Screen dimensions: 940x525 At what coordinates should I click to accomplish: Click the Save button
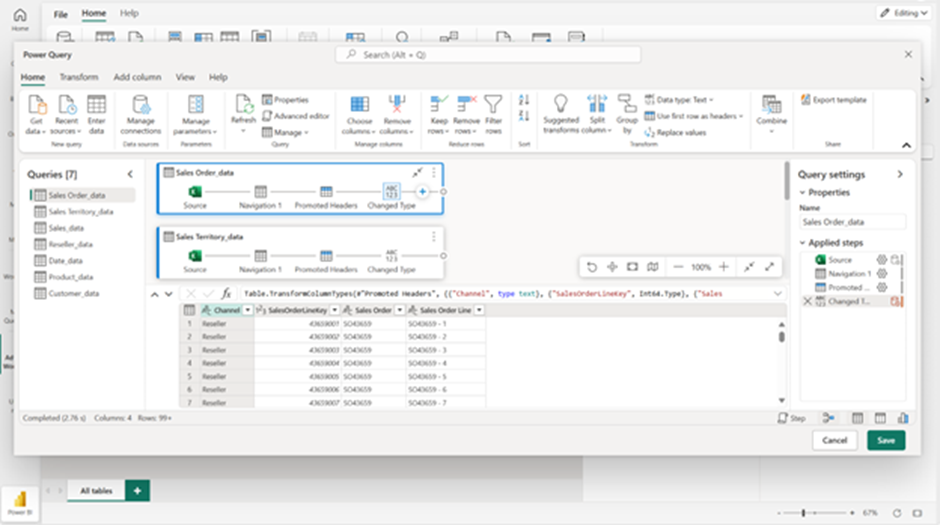coord(886,440)
